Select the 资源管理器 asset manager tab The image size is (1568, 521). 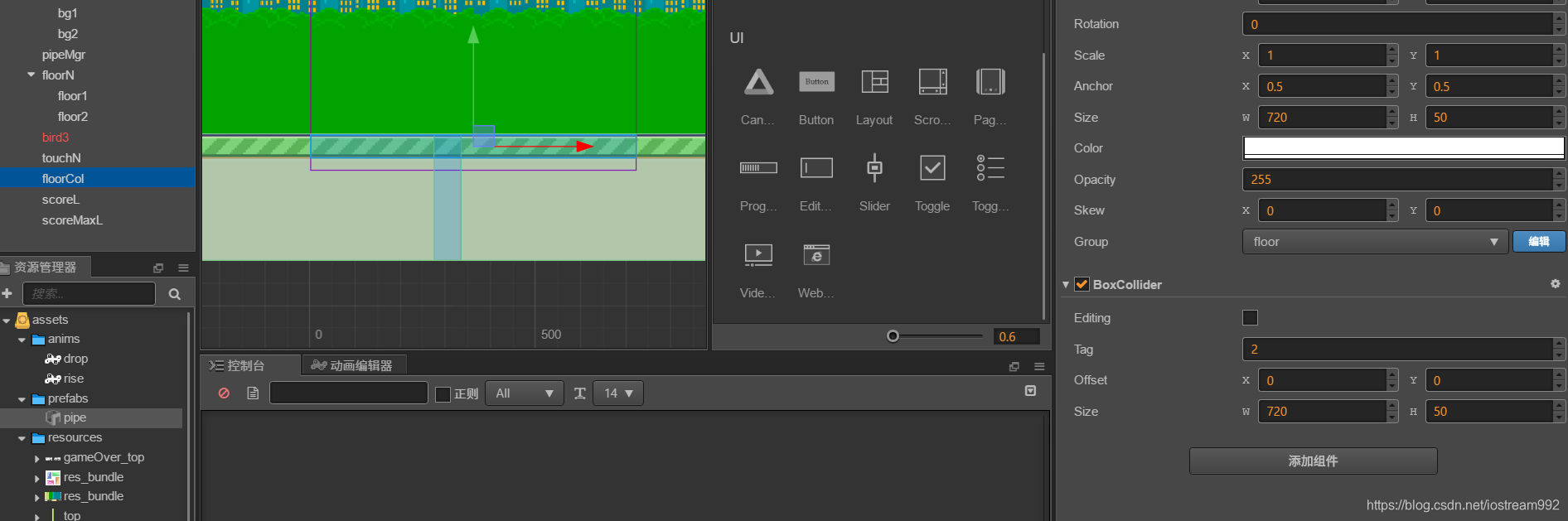tap(45, 268)
